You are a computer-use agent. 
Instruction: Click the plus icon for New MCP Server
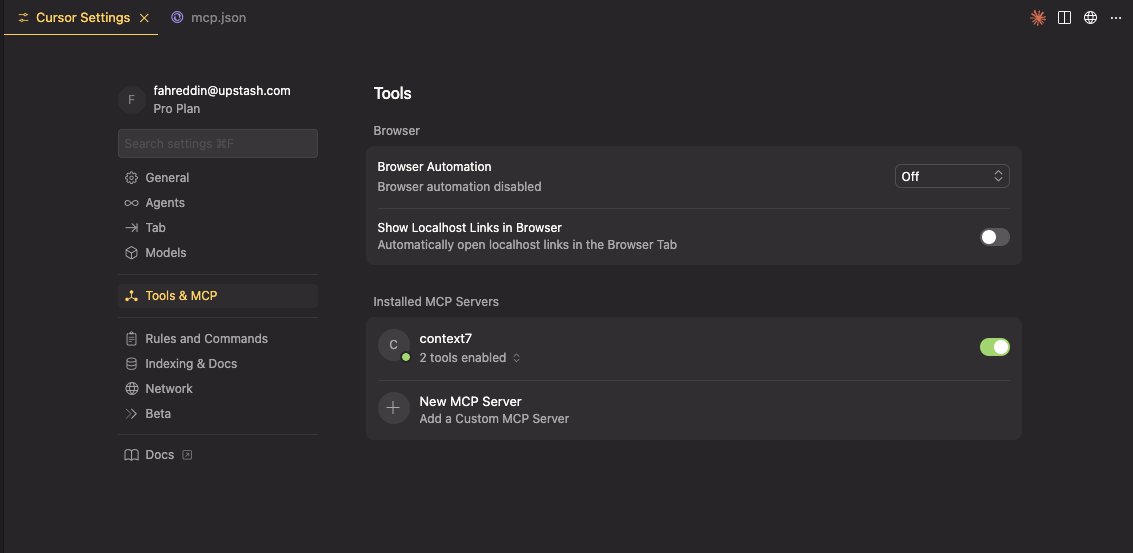tap(394, 408)
